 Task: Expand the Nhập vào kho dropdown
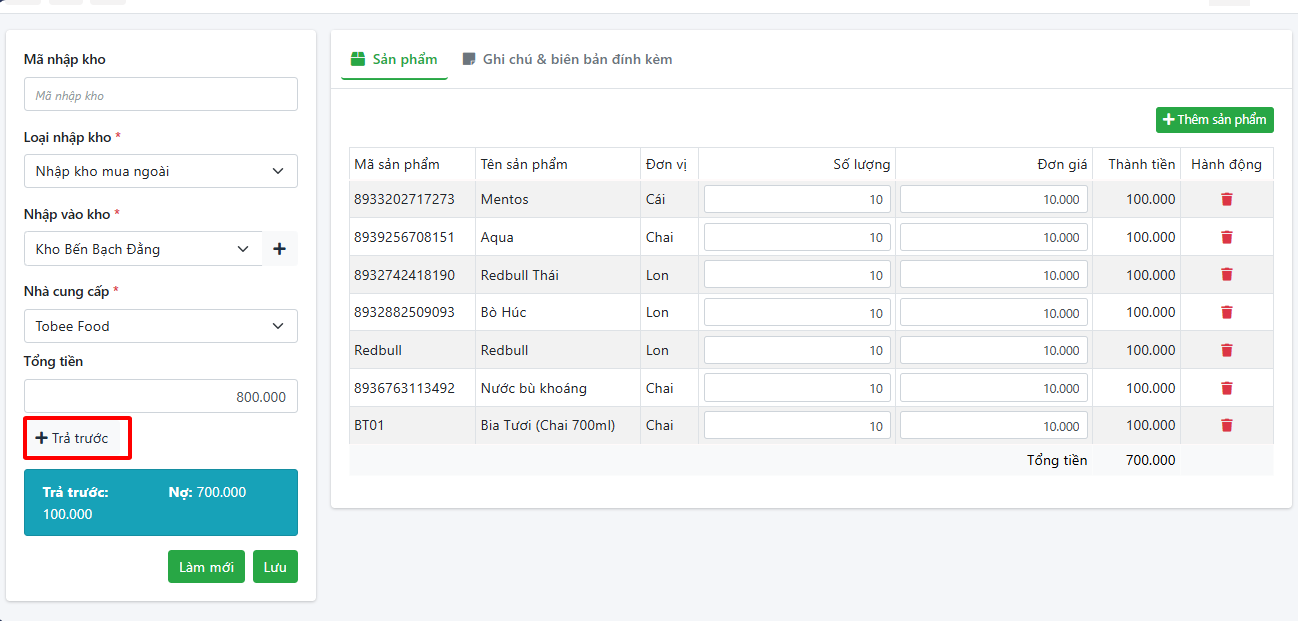[x=142, y=249]
